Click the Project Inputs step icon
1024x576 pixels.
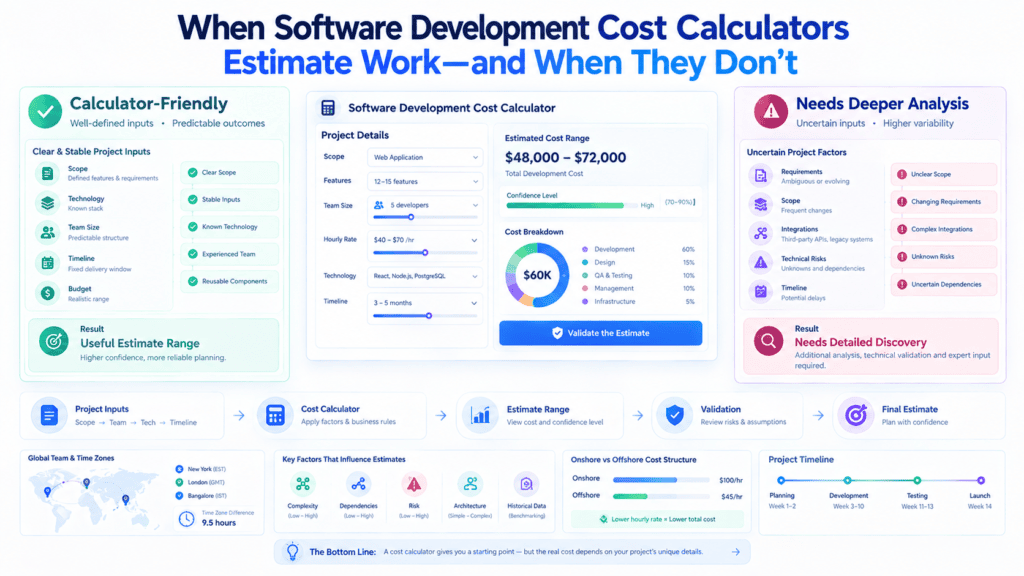(x=49, y=415)
